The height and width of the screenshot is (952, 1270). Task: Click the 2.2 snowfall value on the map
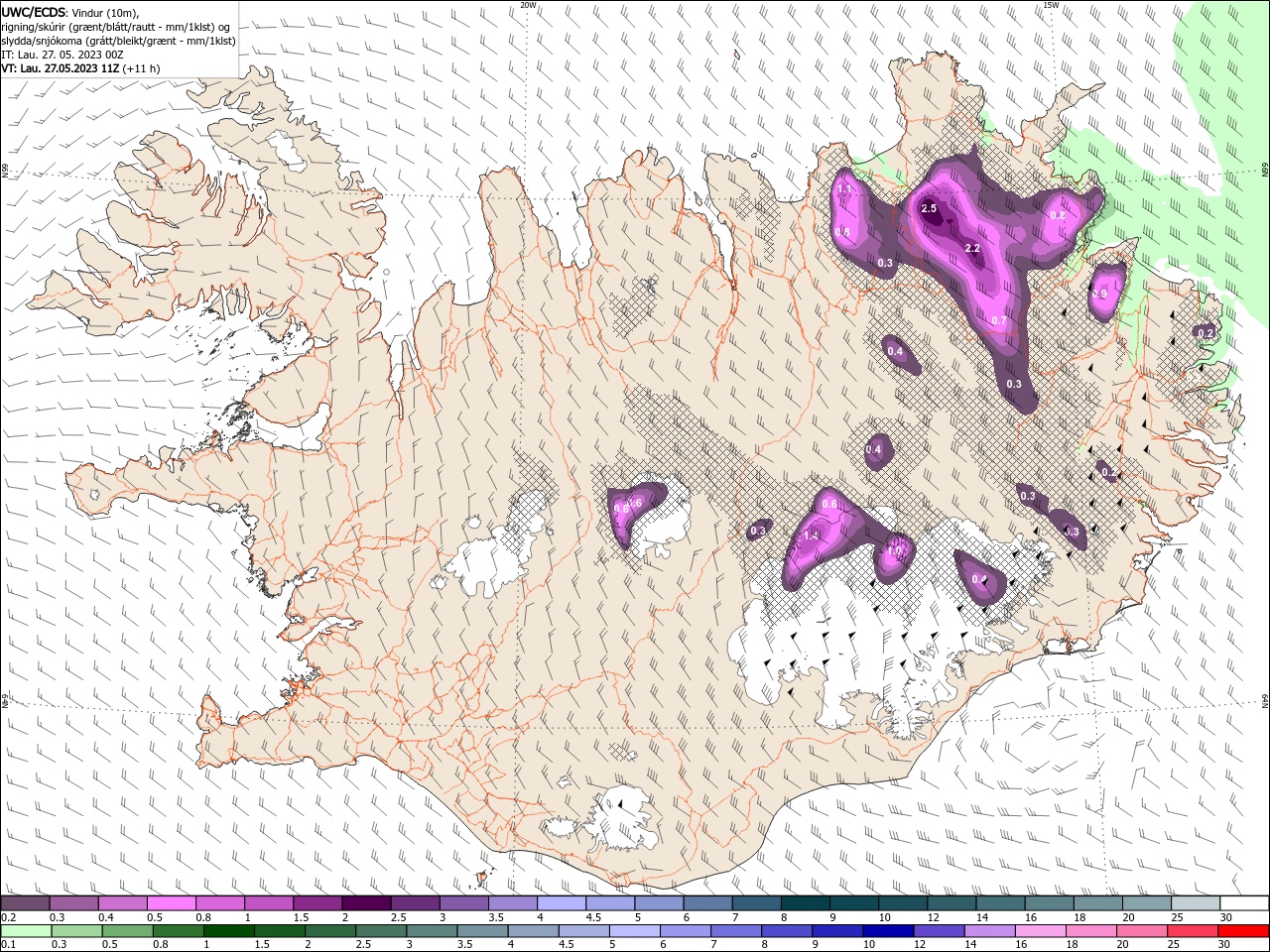[x=972, y=248]
